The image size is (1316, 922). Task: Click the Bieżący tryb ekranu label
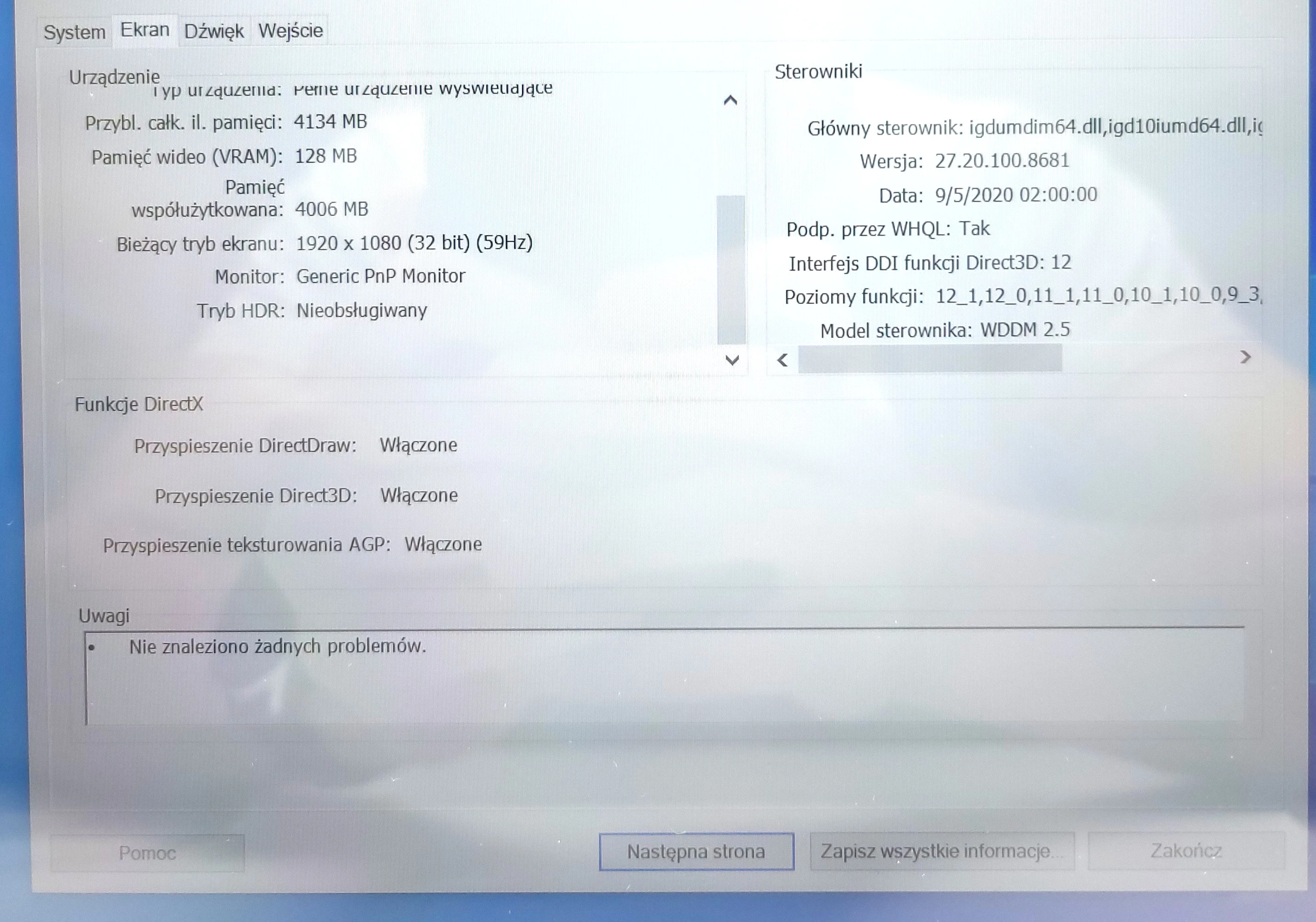(x=201, y=245)
